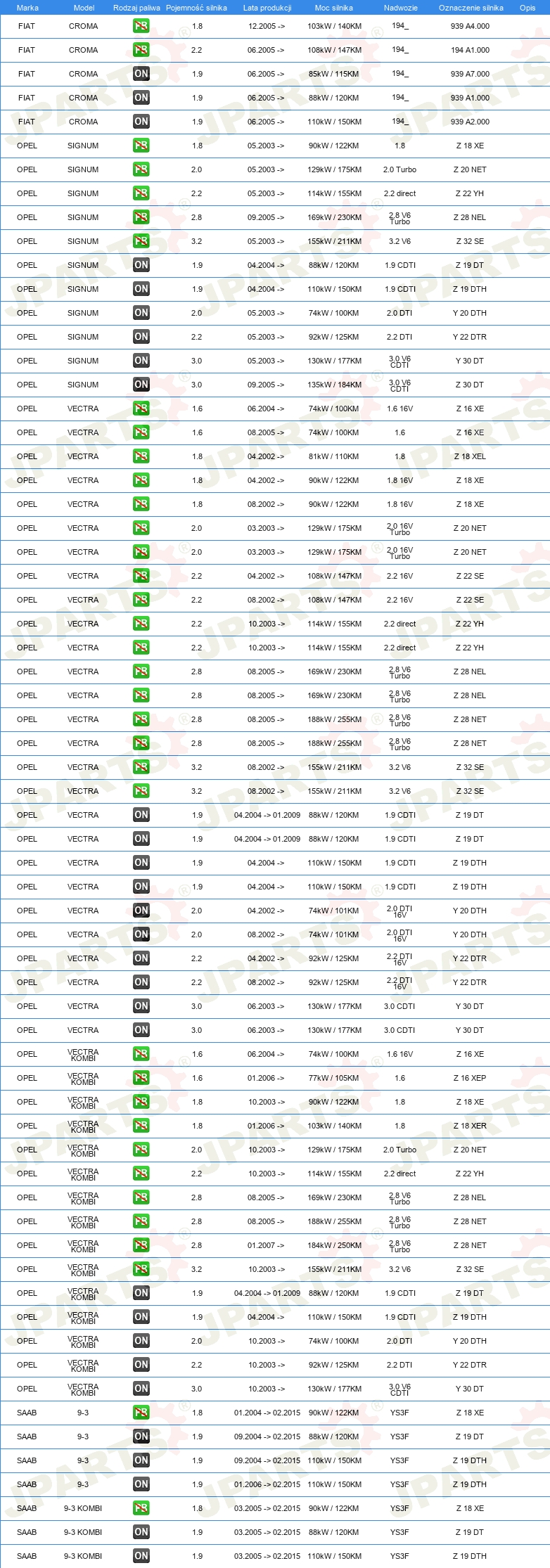Click diesel icon in SIGNUM Y 22 DTR row

pos(141,337)
